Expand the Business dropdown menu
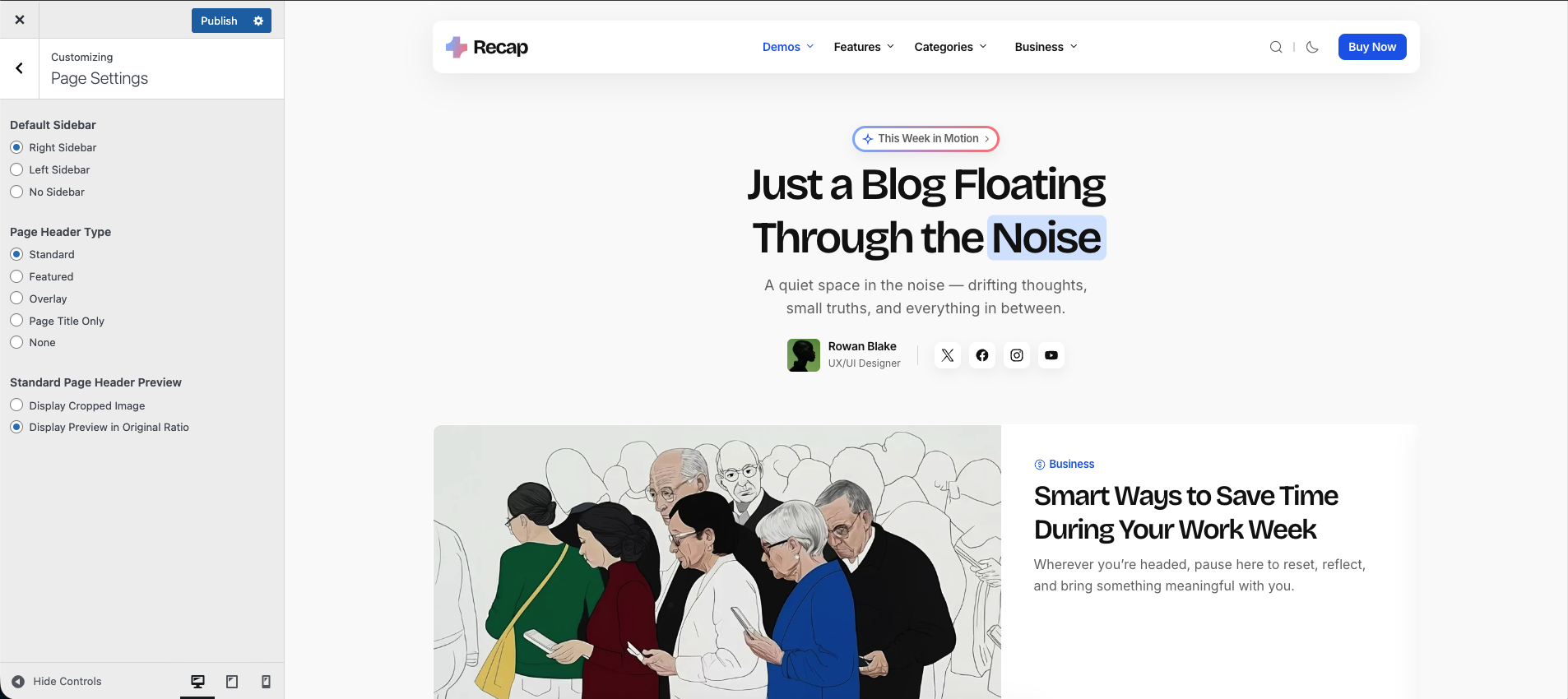This screenshot has width=1568, height=699. (1045, 47)
